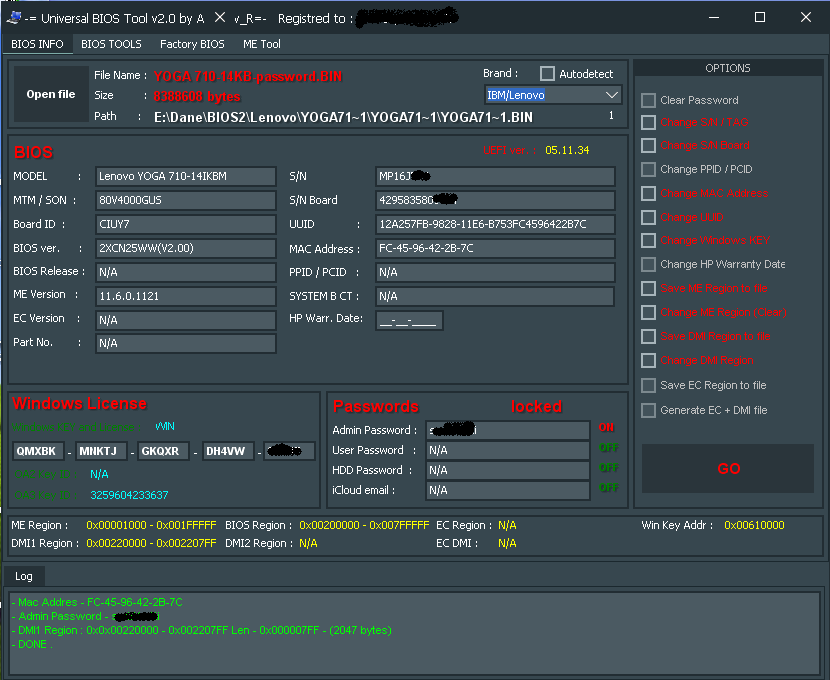Click the ME Version field 11.6.0.1121
The height and width of the screenshot is (680, 830).
click(186, 296)
